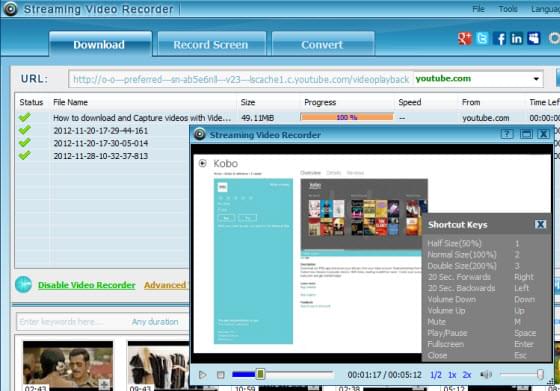Viewport: 560px width, 391px height.
Task: Click the 100 % progress bar
Action: 347,117
